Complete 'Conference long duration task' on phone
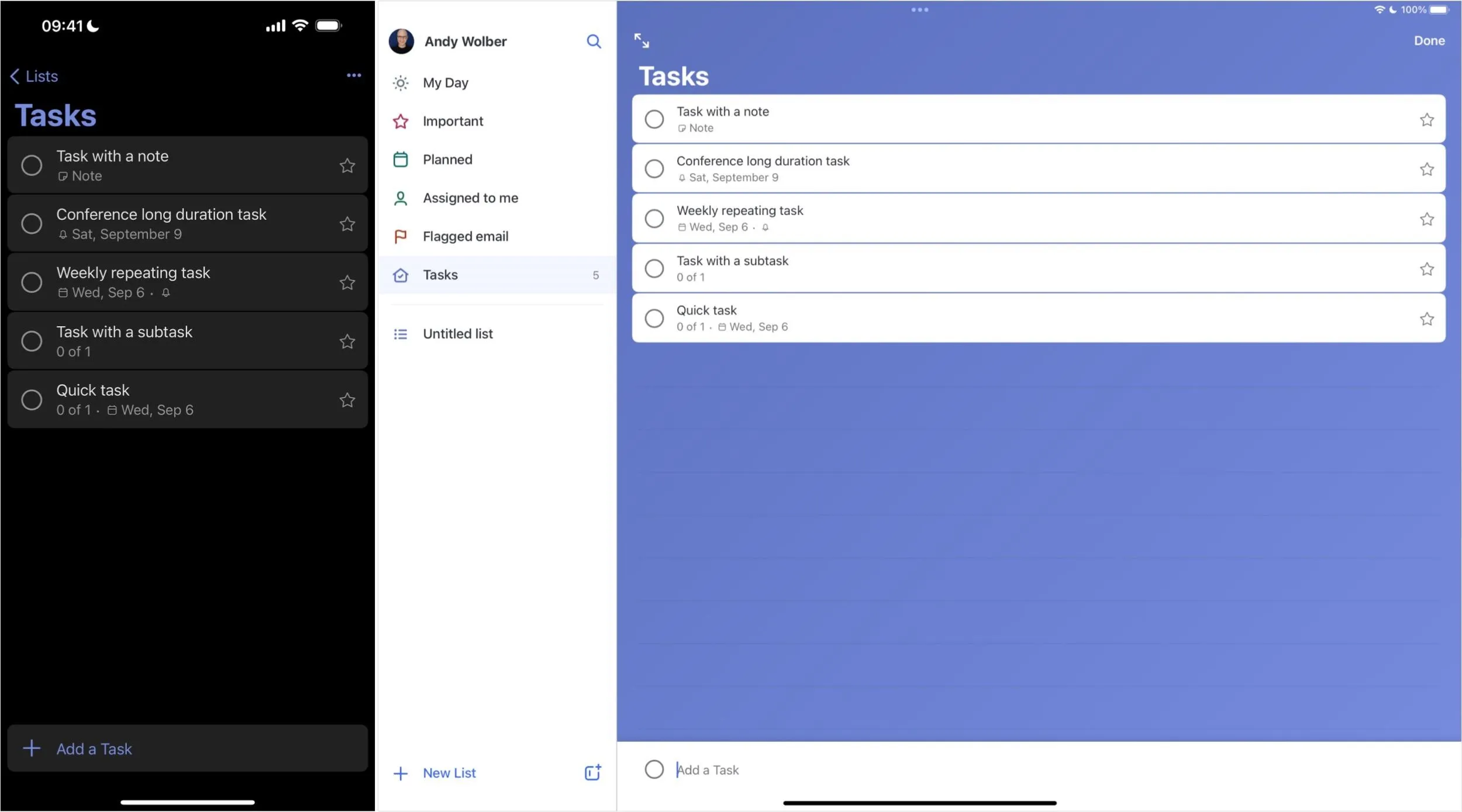The image size is (1462, 812). click(x=32, y=223)
